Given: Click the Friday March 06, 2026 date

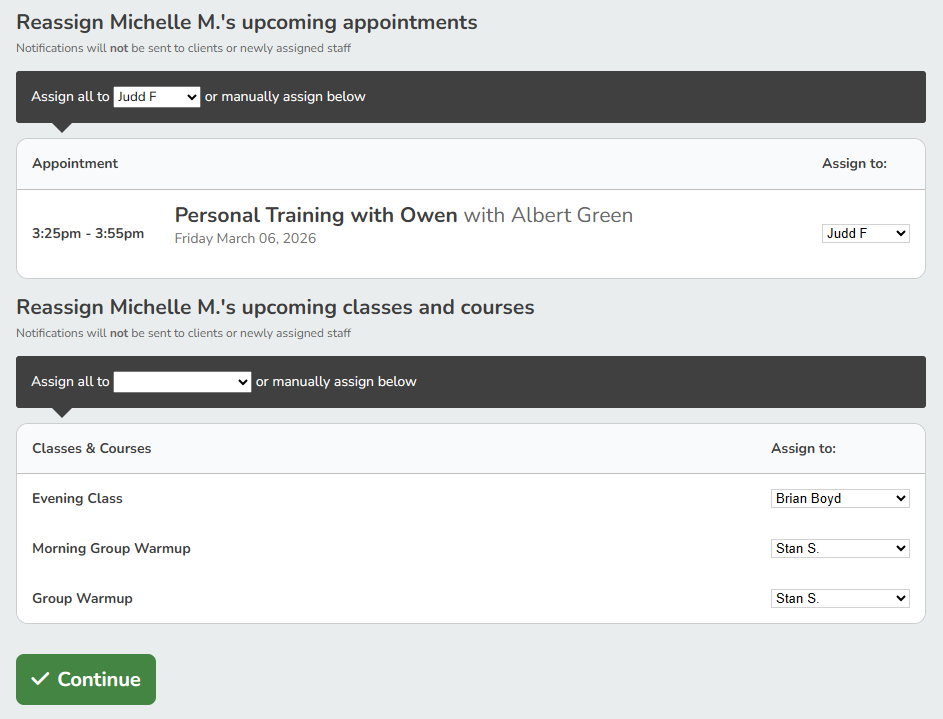Looking at the screenshot, I should coord(245,239).
